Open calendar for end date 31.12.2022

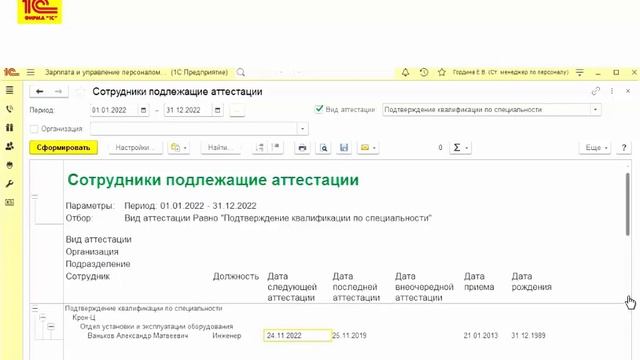click(218, 110)
